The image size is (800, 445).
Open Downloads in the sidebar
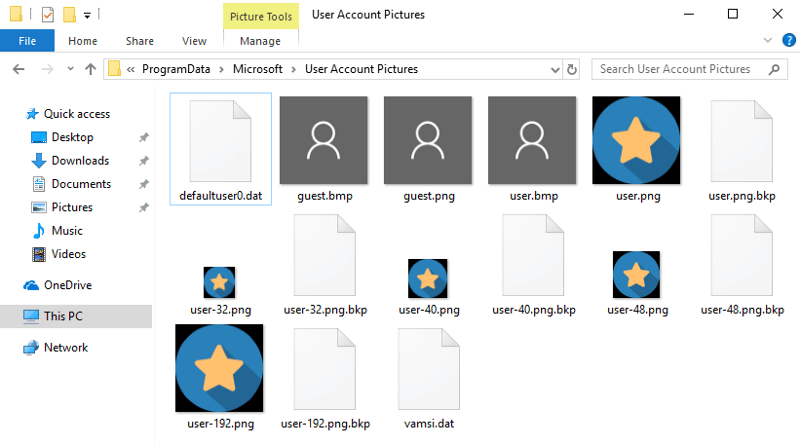tap(80, 161)
